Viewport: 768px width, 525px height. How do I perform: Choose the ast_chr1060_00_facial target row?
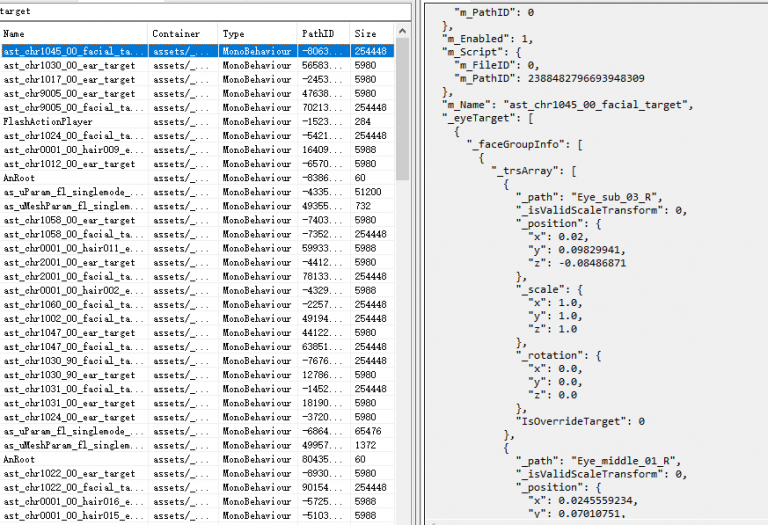(x=69, y=304)
